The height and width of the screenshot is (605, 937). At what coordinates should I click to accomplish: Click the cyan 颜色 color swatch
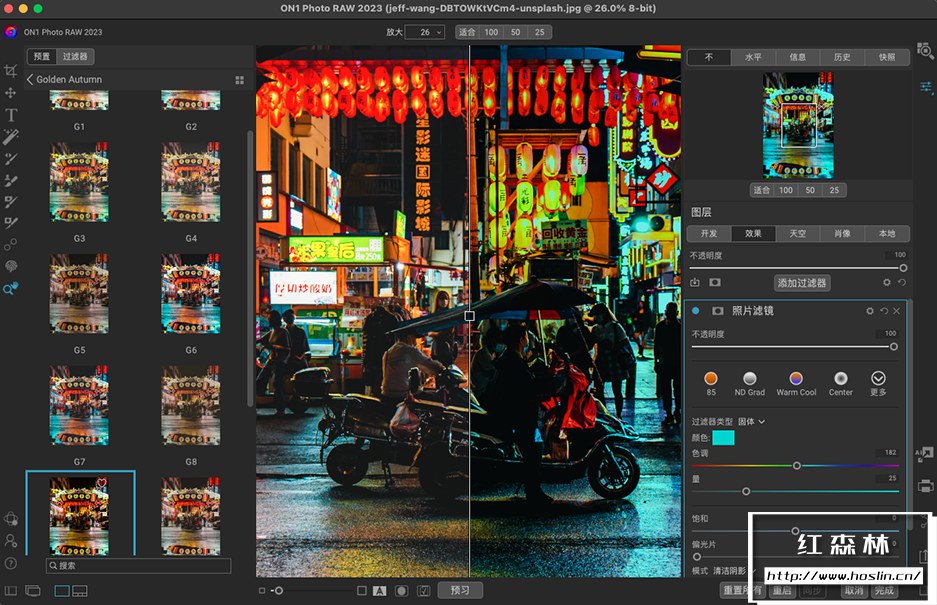tap(723, 437)
